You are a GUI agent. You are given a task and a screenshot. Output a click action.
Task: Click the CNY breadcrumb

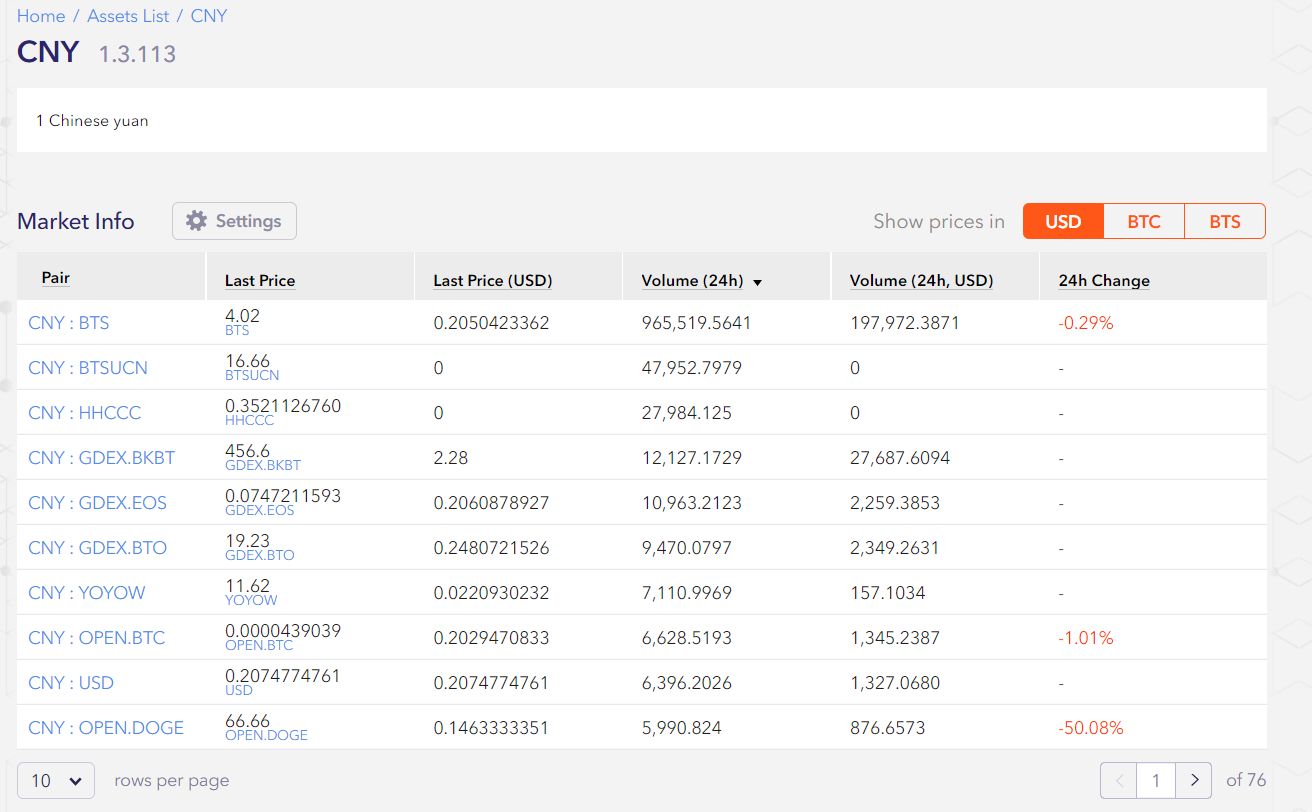209,16
